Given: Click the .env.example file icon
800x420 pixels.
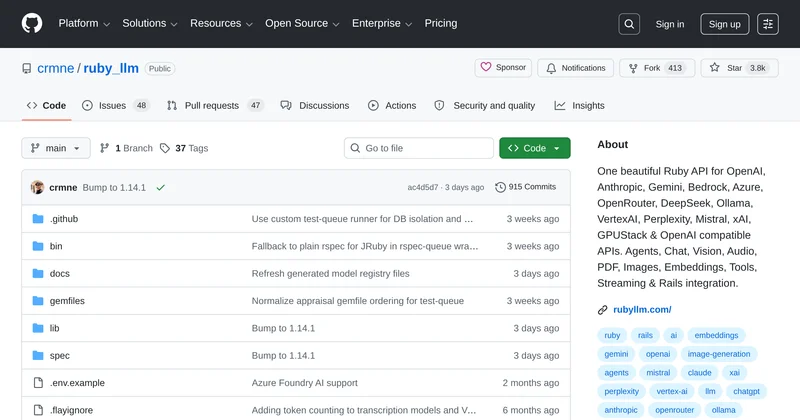Looking at the screenshot, I should point(38,382).
